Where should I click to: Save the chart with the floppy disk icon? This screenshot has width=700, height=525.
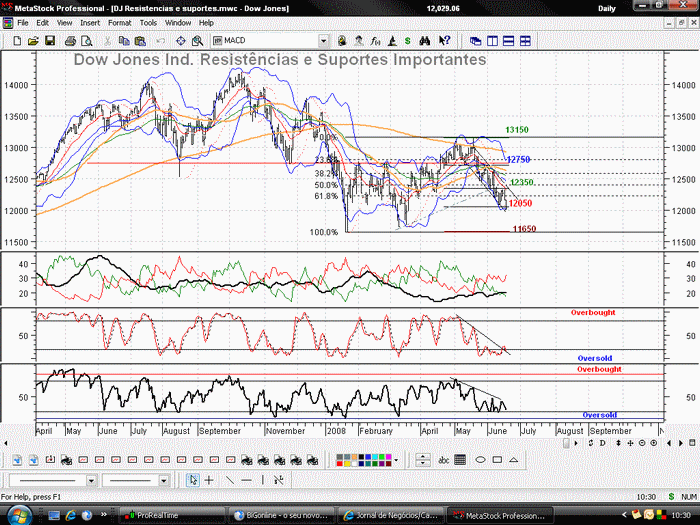(x=50, y=41)
